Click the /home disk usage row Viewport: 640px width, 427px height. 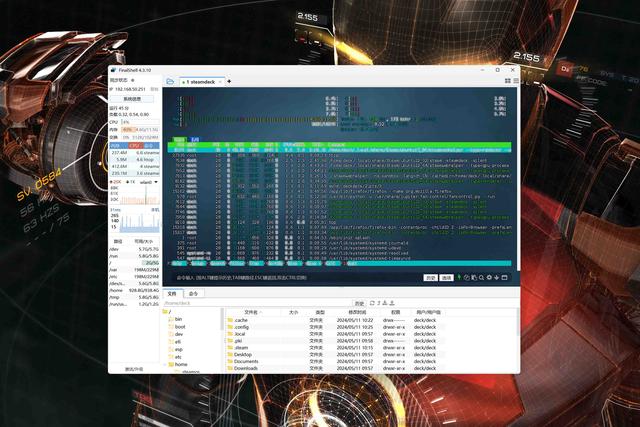pos(134,290)
